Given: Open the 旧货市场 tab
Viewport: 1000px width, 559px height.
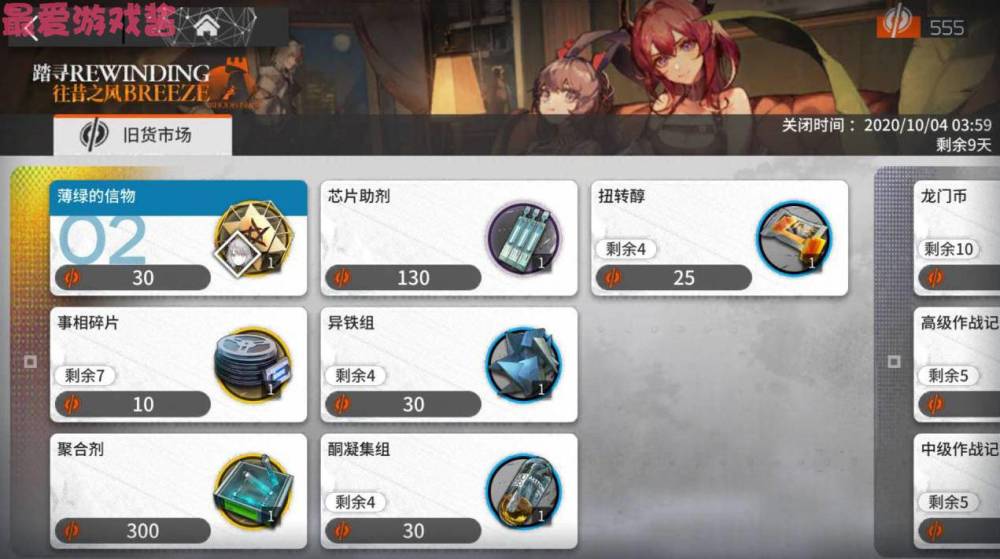Looking at the screenshot, I should 143,135.
